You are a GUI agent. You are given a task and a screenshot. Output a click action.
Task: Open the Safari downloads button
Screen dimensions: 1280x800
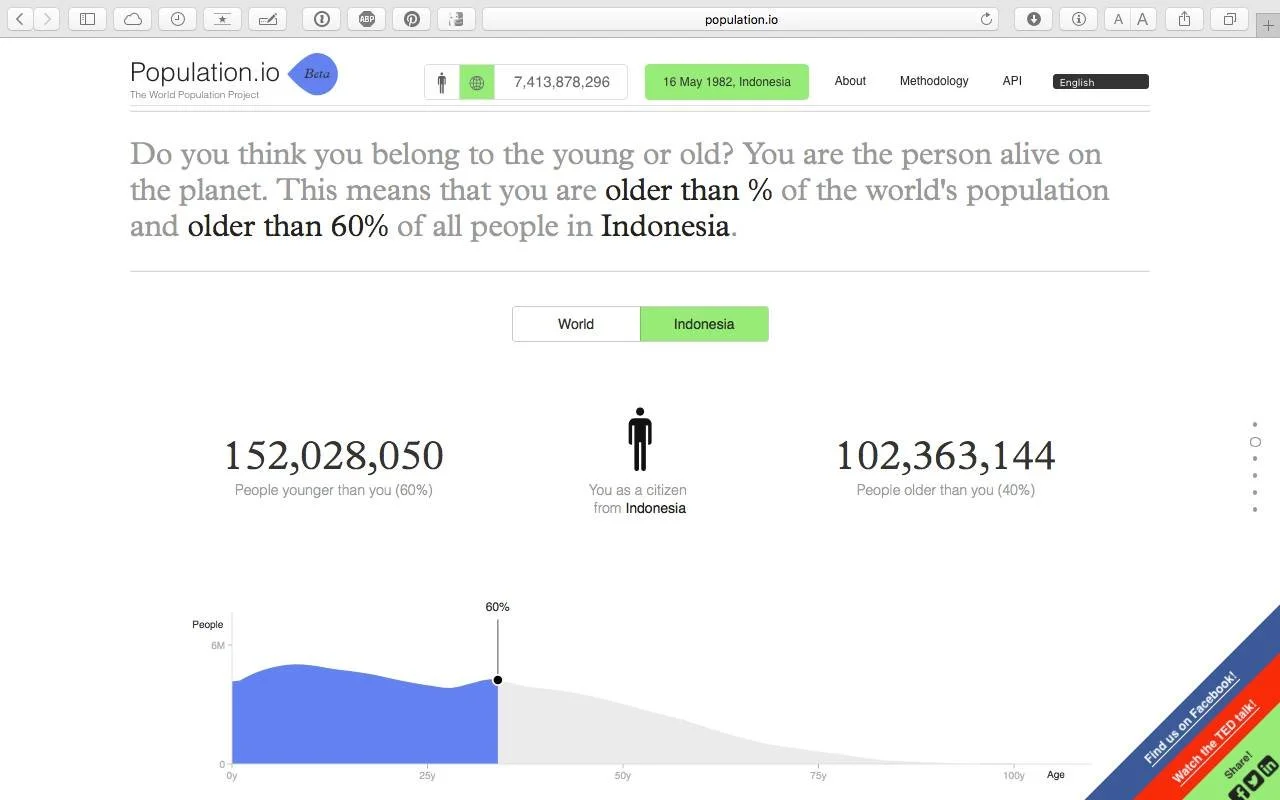point(1034,19)
